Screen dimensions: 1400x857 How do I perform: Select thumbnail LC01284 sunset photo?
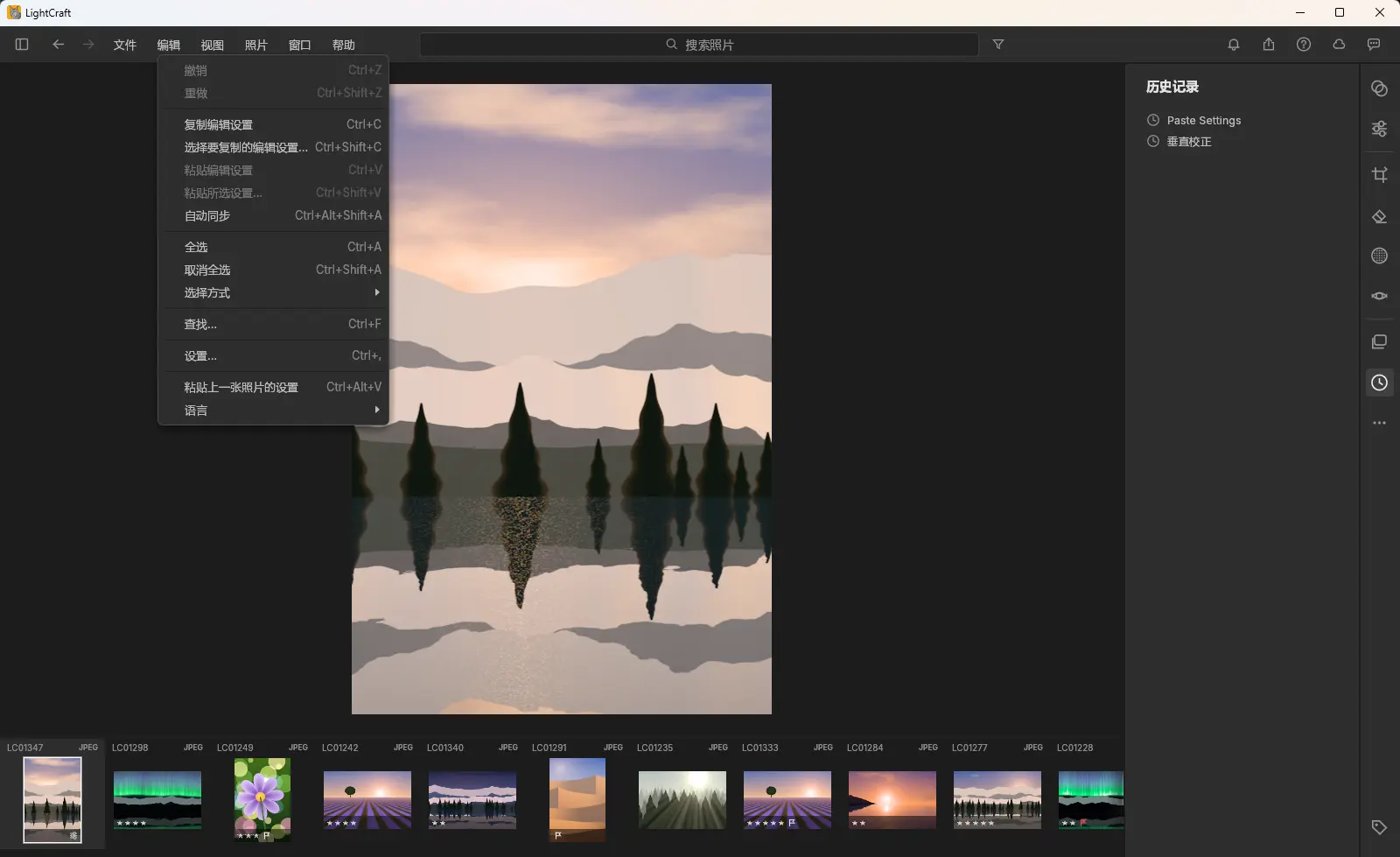[x=892, y=799]
